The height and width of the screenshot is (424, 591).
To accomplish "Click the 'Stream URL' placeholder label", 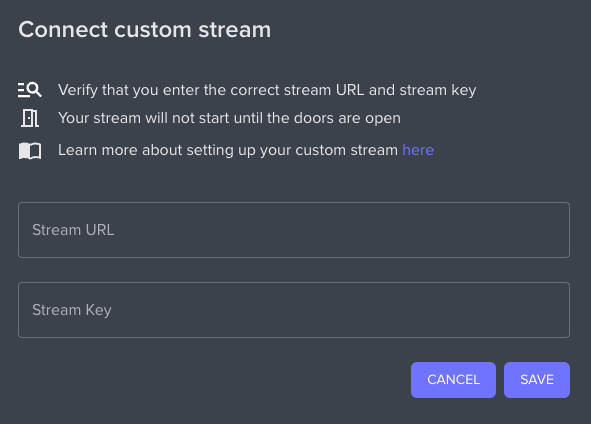I will tap(73, 230).
